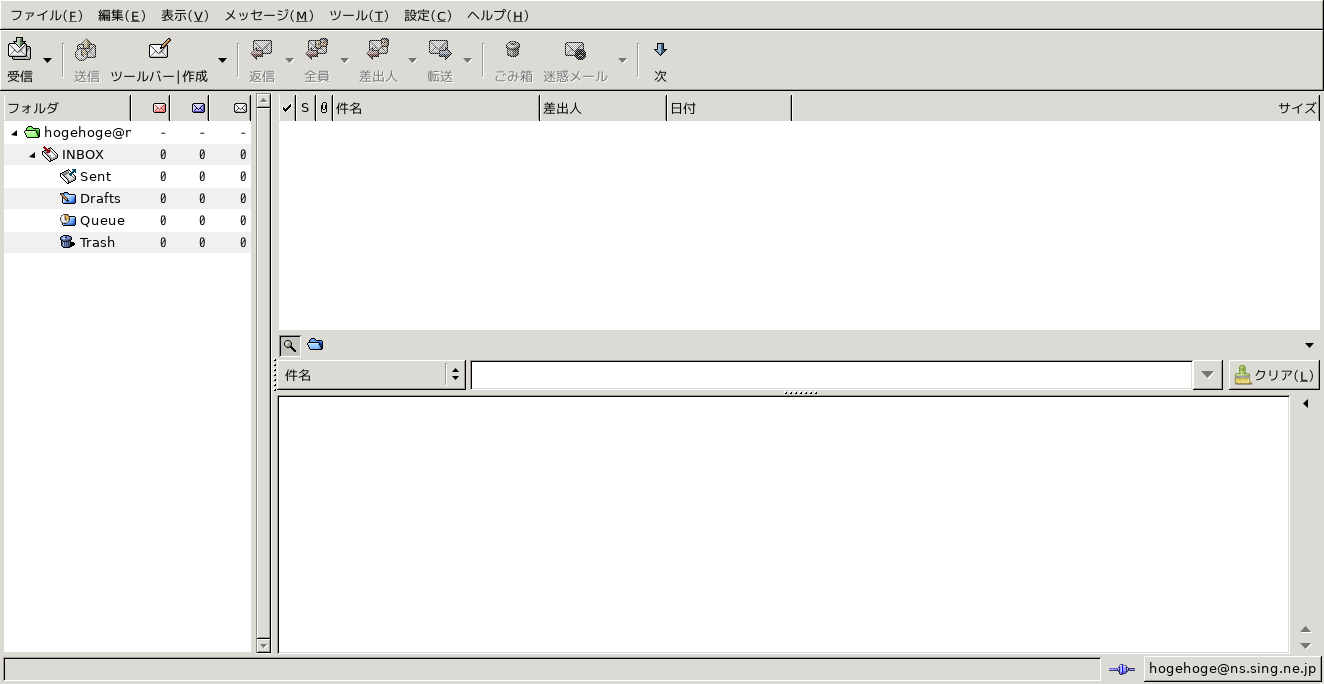Image resolution: width=1324 pixels, height=684 pixels.
Task: Click the クリア(L) button
Action: coord(1274,375)
